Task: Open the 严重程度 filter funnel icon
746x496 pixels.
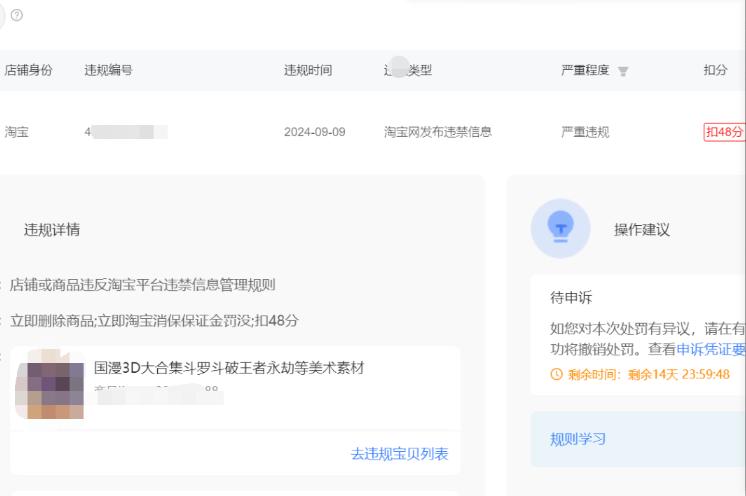Action: click(x=624, y=71)
